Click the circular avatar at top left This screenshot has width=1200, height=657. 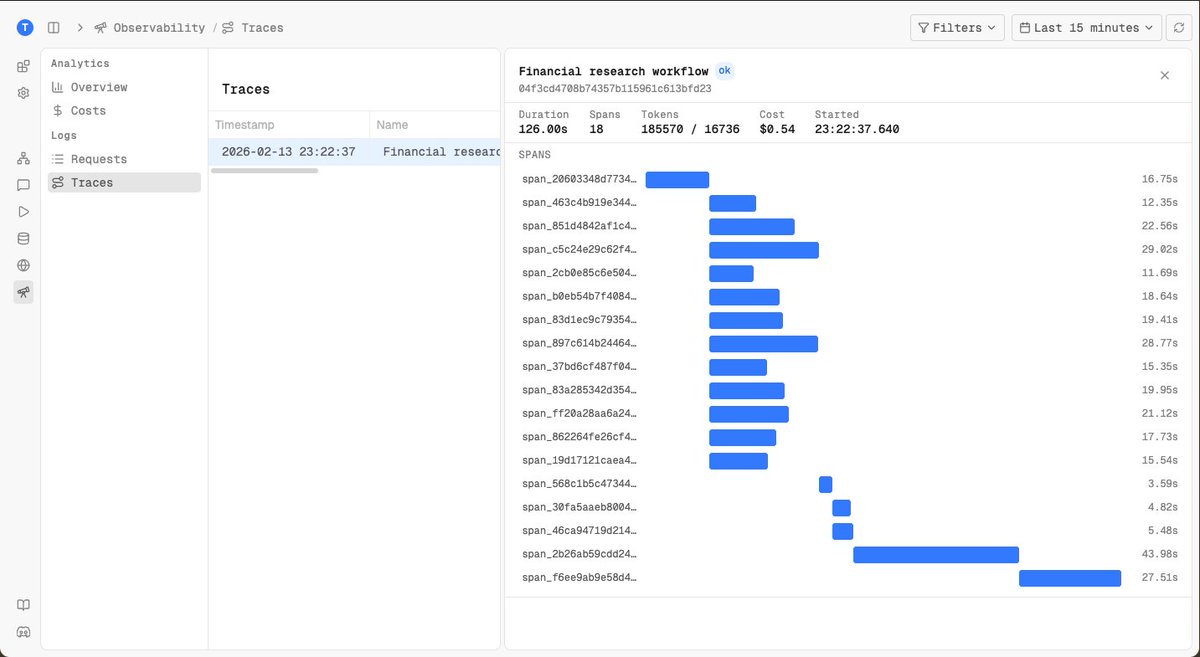click(x=23, y=27)
